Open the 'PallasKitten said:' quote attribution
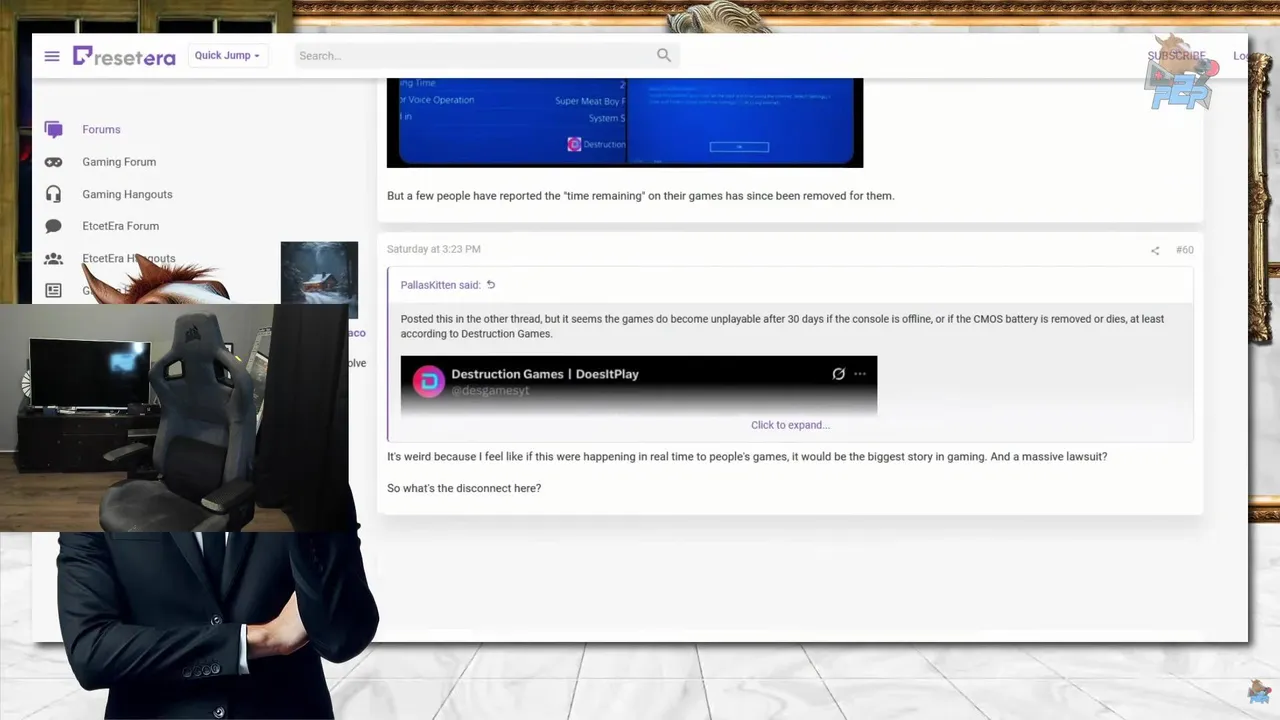The image size is (1280, 720). pyautogui.click(x=441, y=285)
